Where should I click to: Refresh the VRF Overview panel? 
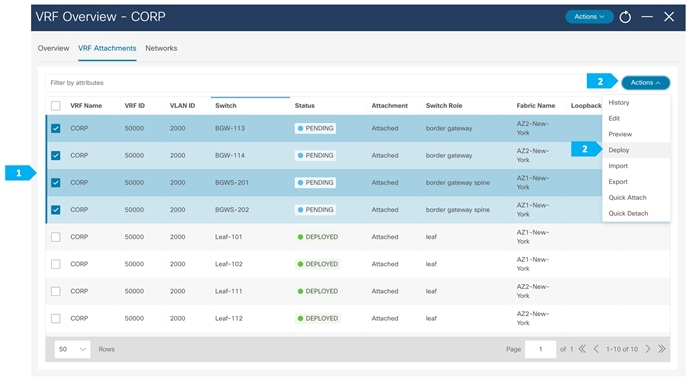click(x=625, y=17)
